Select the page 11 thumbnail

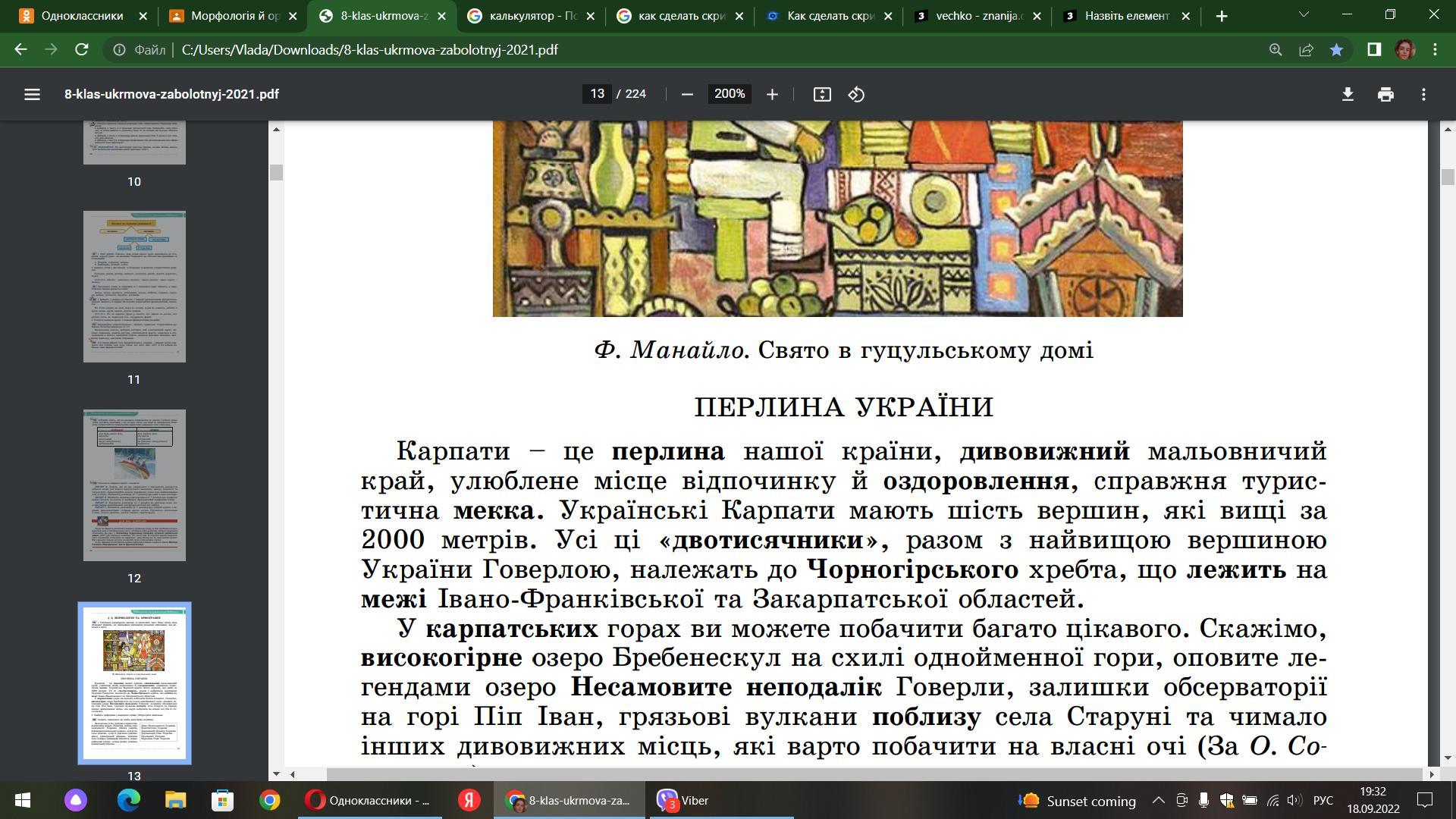[x=134, y=287]
